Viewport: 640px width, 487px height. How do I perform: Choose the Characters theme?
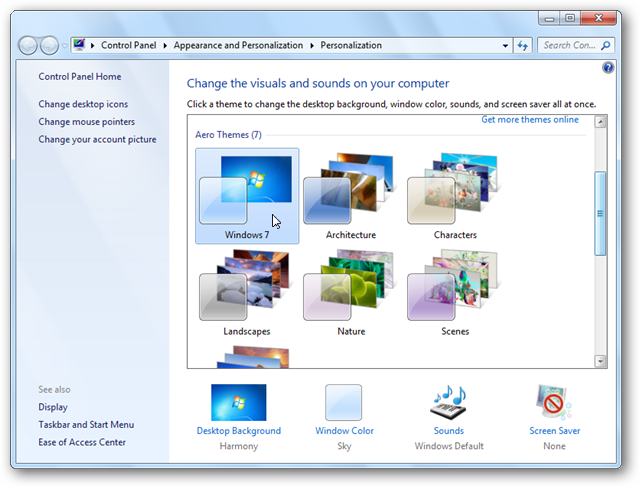coord(455,196)
